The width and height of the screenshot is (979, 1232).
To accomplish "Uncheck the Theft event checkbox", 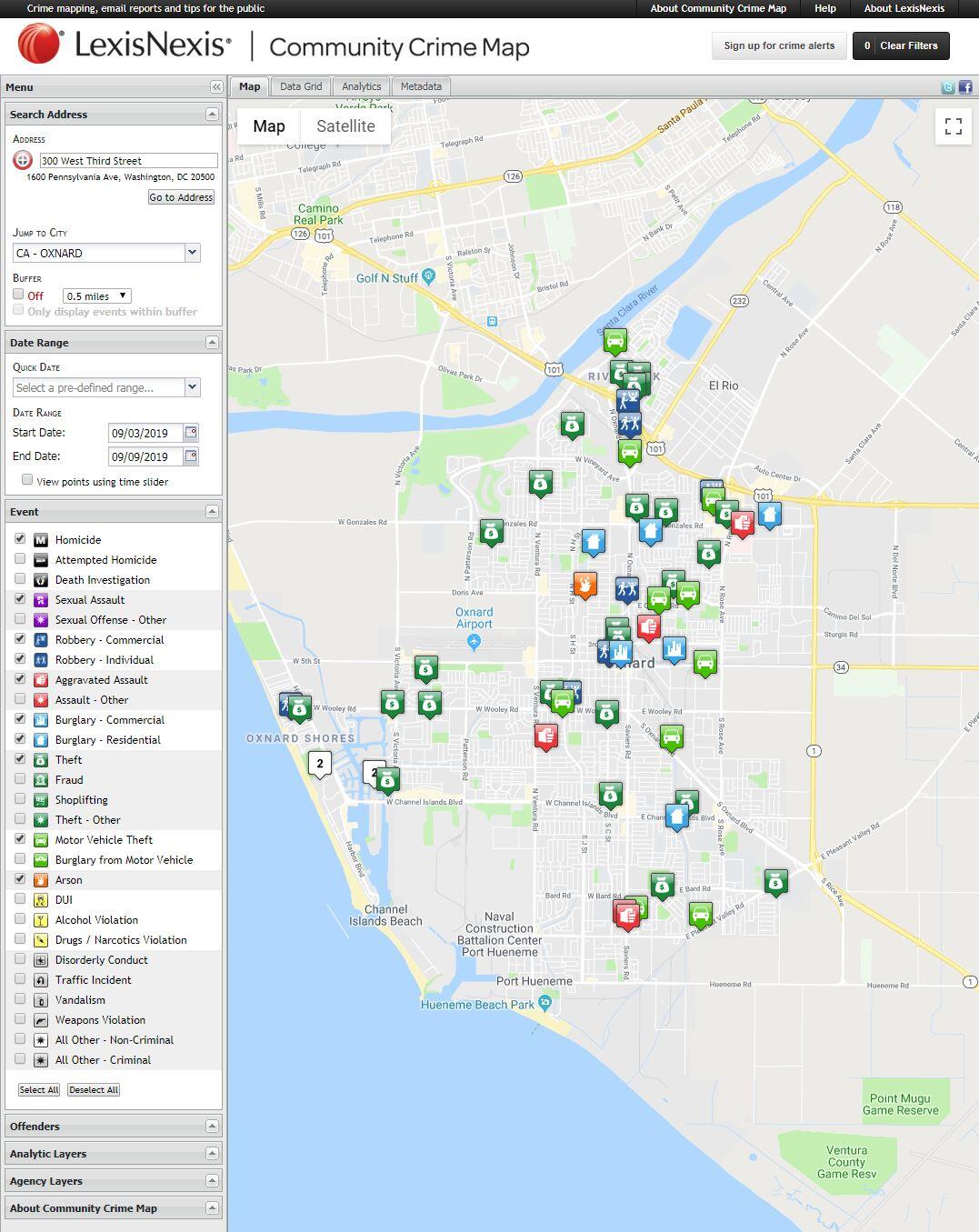I will (20, 758).
